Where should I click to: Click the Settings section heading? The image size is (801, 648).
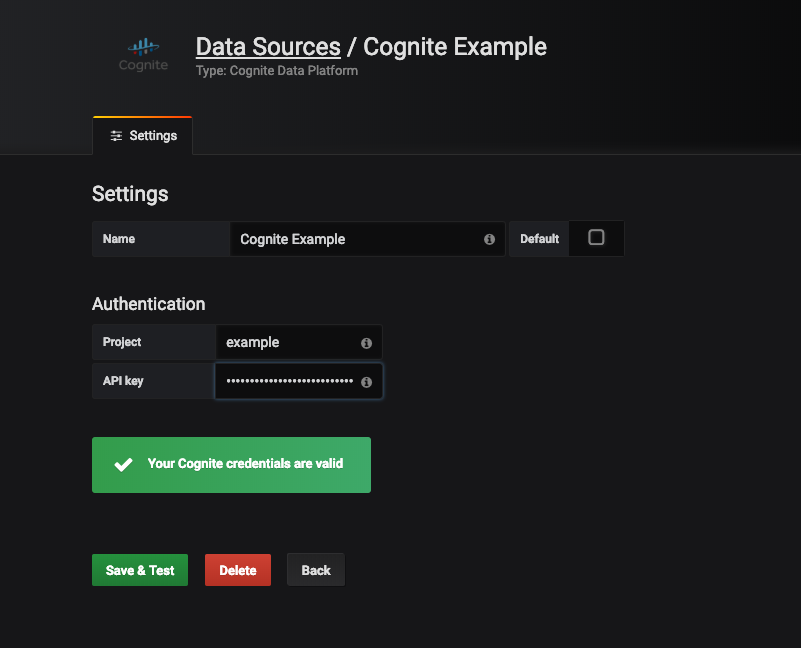[130, 194]
